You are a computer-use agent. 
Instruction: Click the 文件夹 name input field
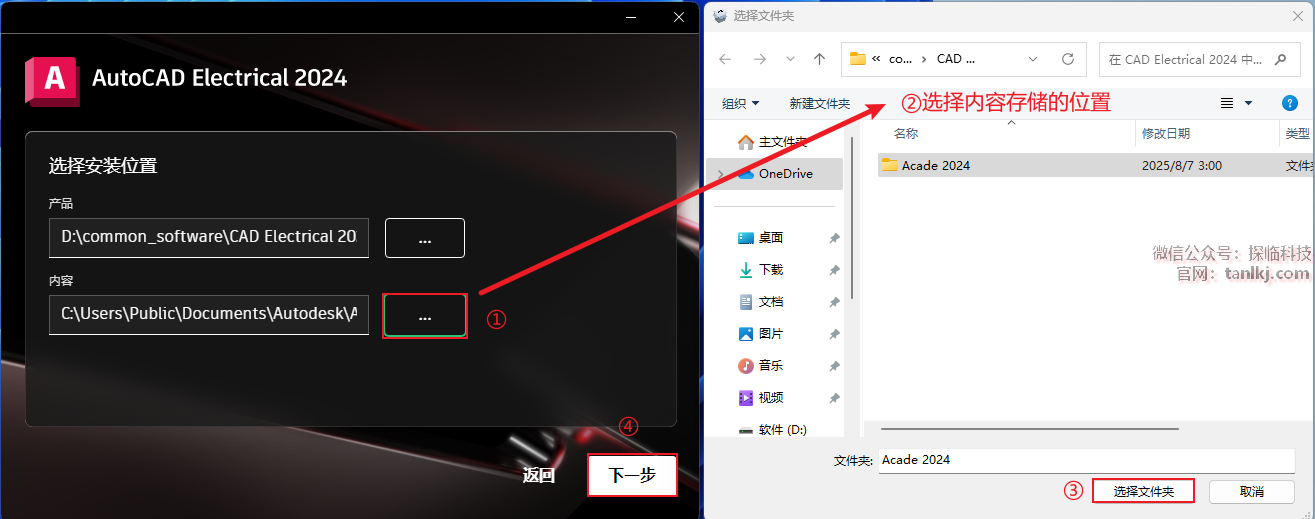pyautogui.click(x=1087, y=460)
